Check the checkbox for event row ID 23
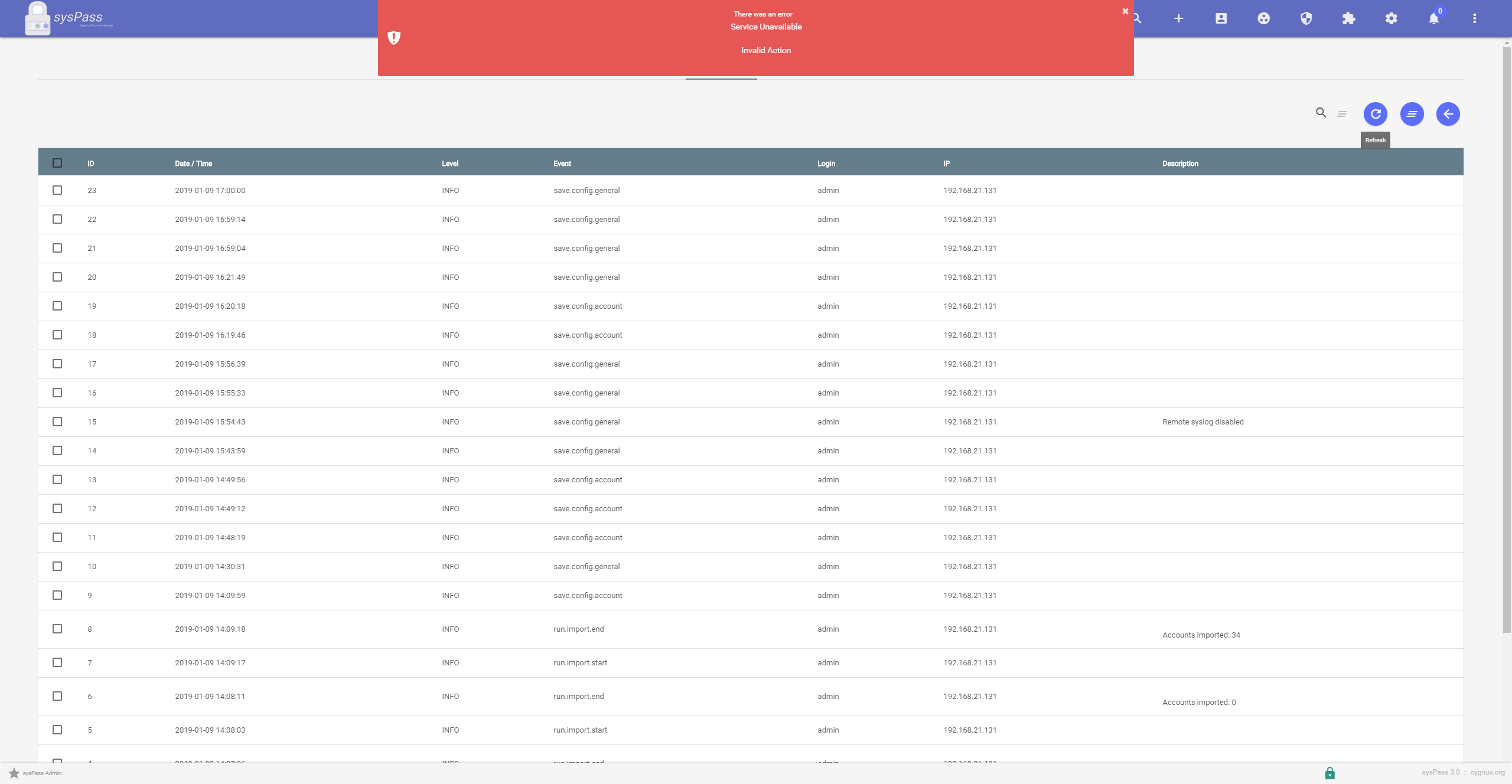This screenshot has width=1512, height=784. tap(57, 190)
